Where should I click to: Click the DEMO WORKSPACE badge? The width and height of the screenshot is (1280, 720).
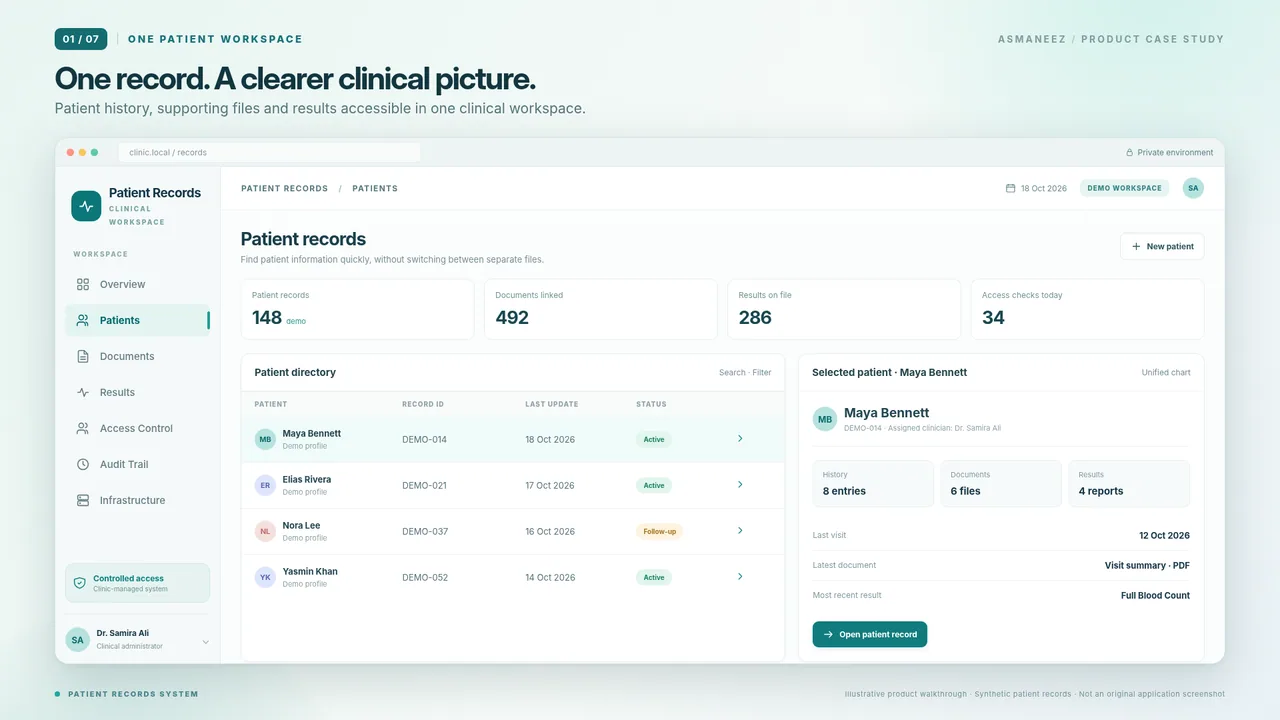tap(1124, 188)
